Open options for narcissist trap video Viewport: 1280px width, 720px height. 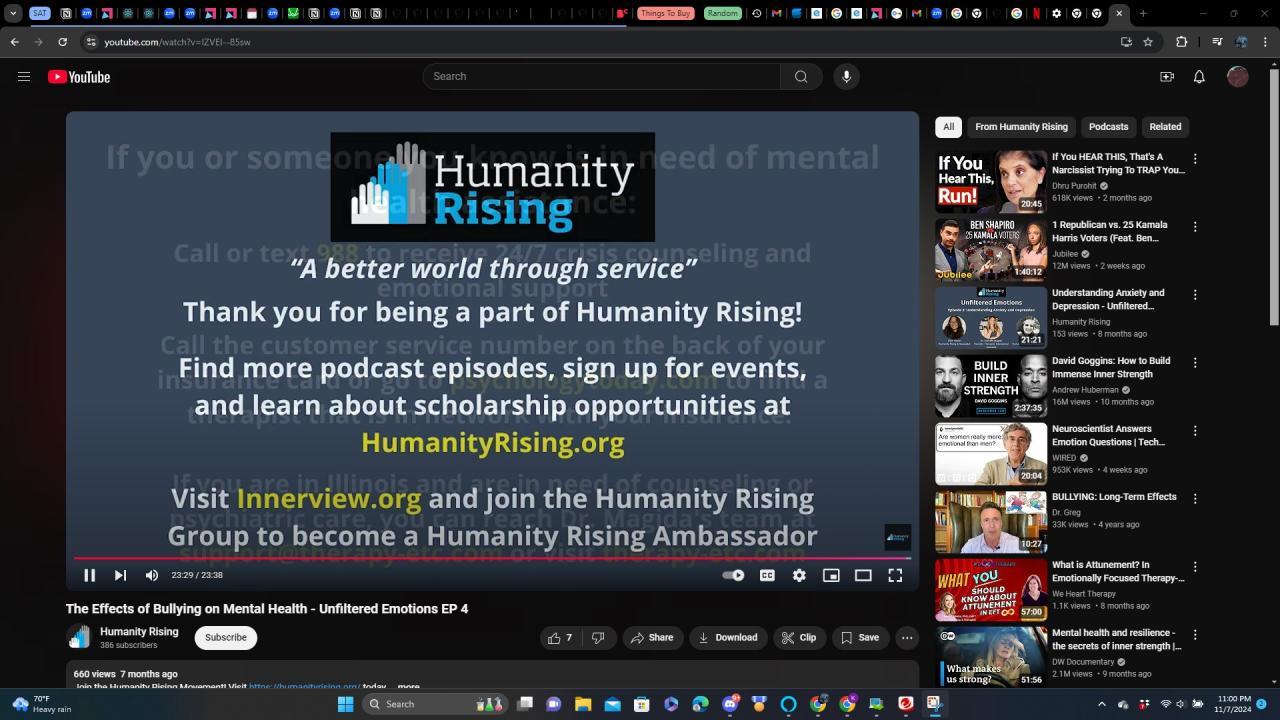point(1195,159)
